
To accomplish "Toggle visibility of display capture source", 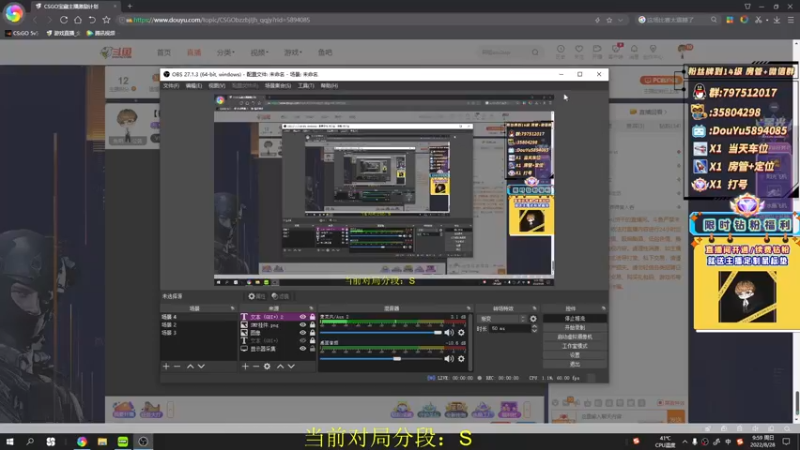I will click(x=303, y=348).
